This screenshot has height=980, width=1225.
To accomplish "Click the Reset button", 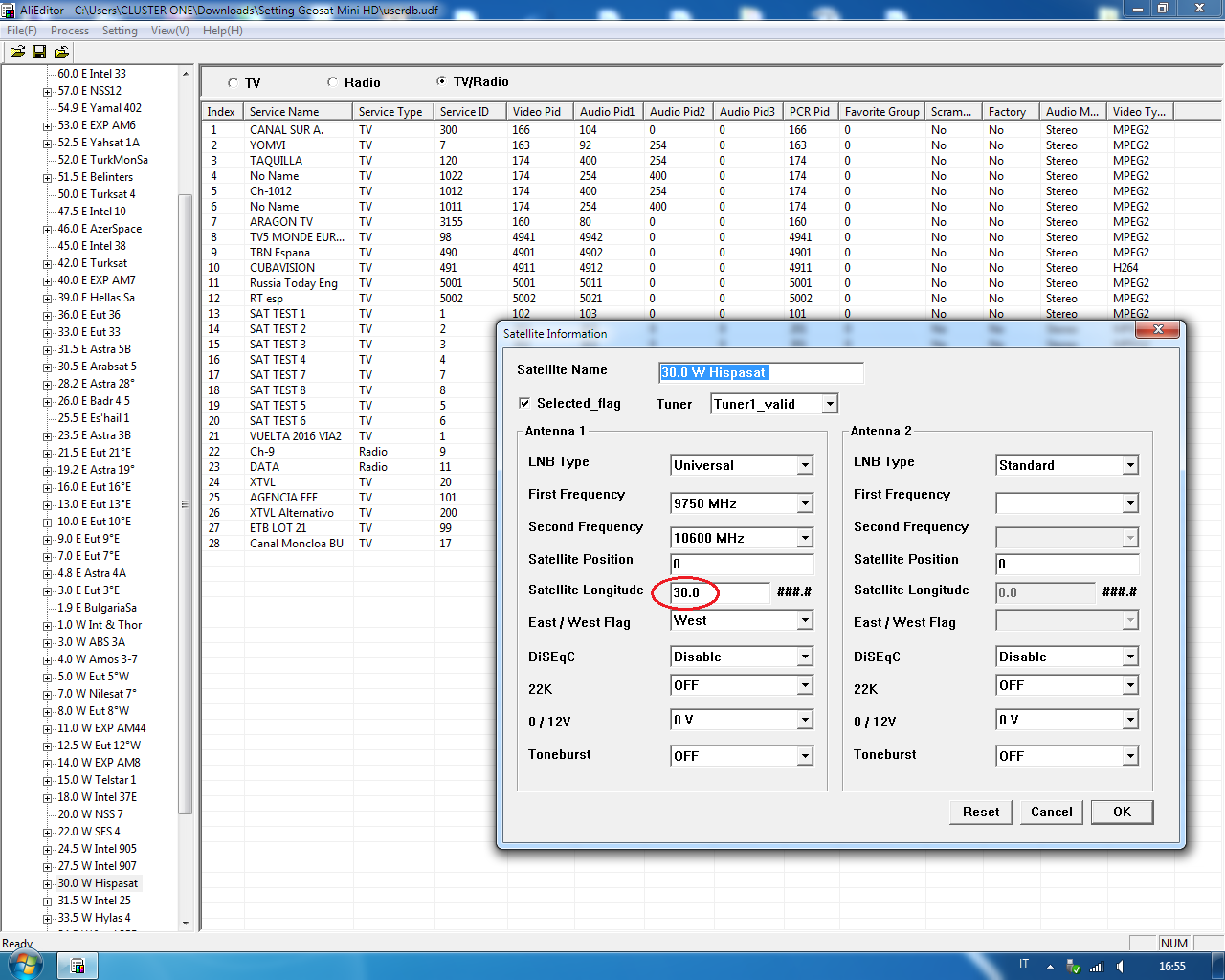I will tap(981, 812).
